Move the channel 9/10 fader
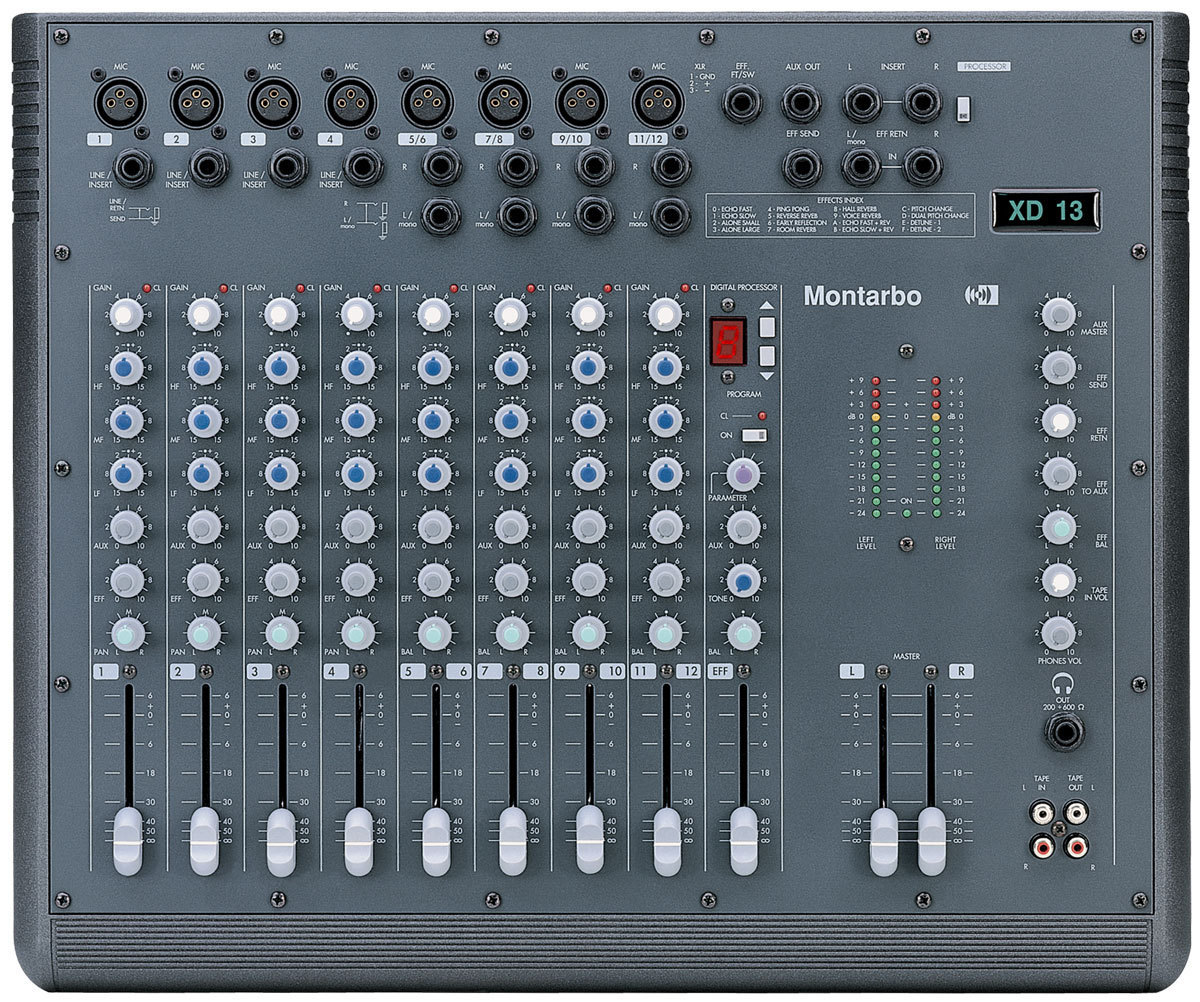 click(x=589, y=840)
